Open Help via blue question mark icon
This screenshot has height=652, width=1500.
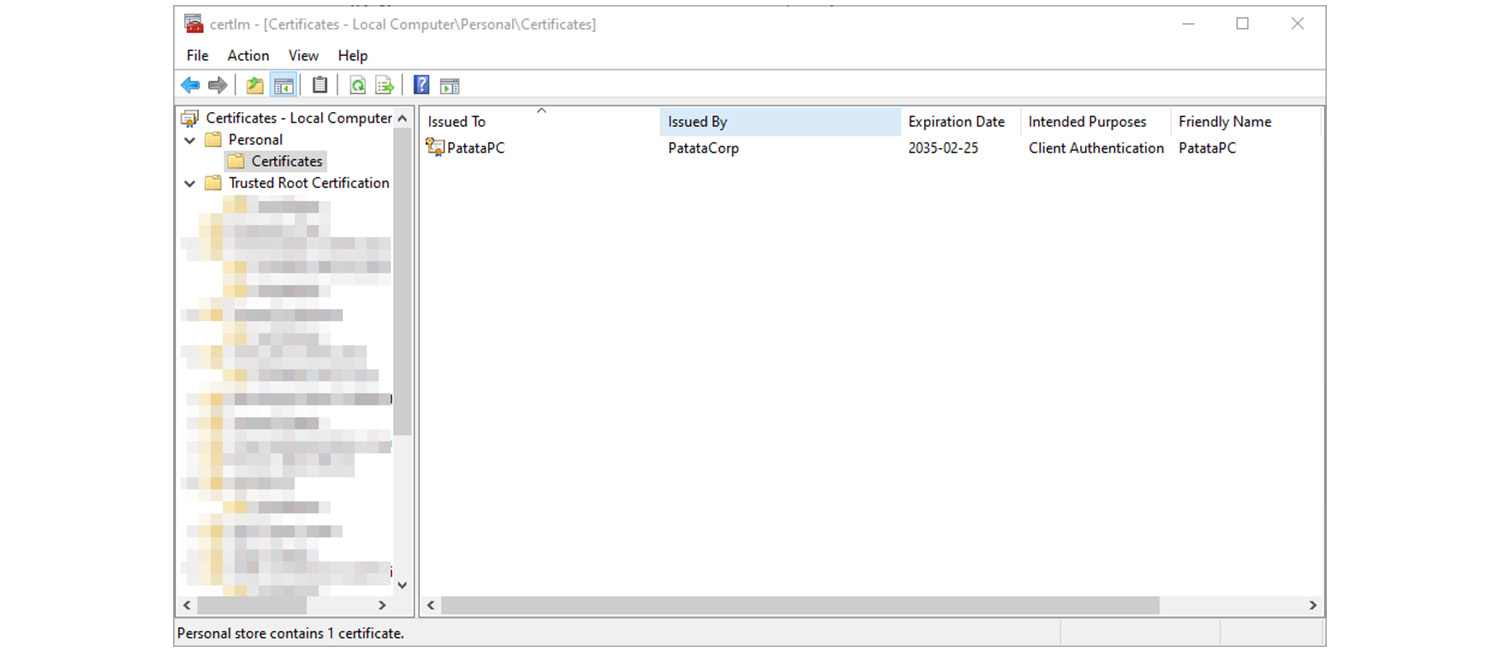pos(422,86)
